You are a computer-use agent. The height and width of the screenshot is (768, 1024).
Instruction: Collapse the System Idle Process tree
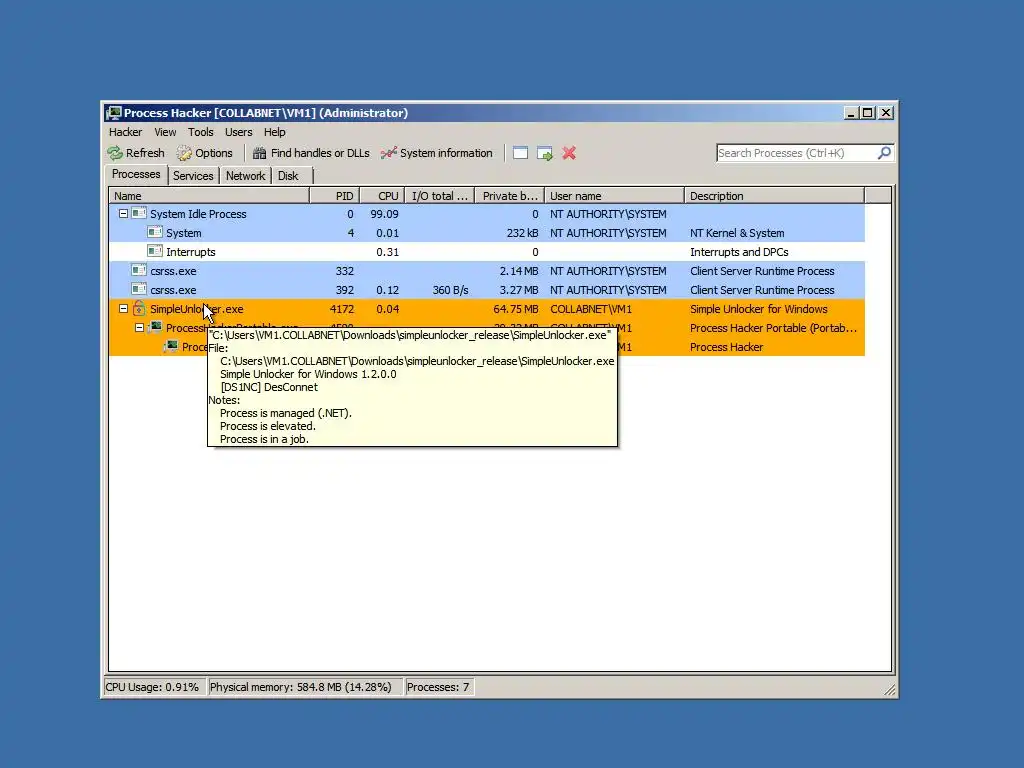123,214
